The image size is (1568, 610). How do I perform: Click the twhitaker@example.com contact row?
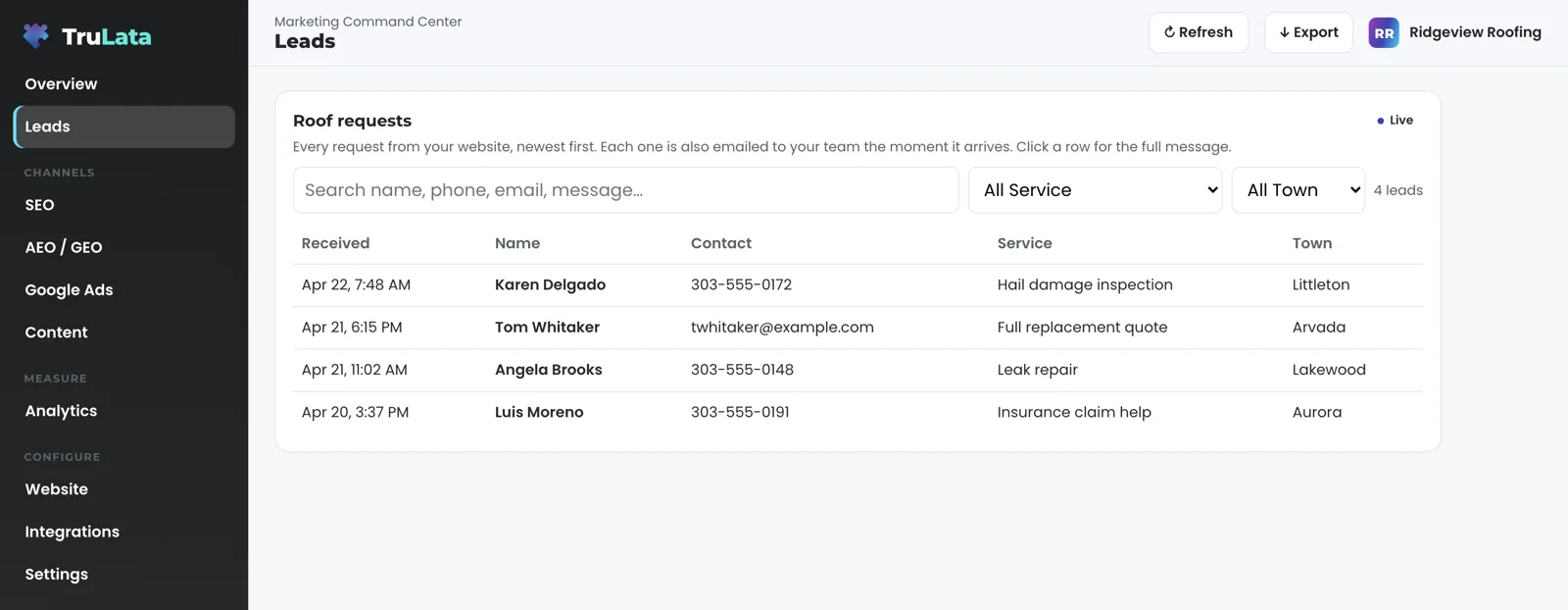click(x=857, y=328)
